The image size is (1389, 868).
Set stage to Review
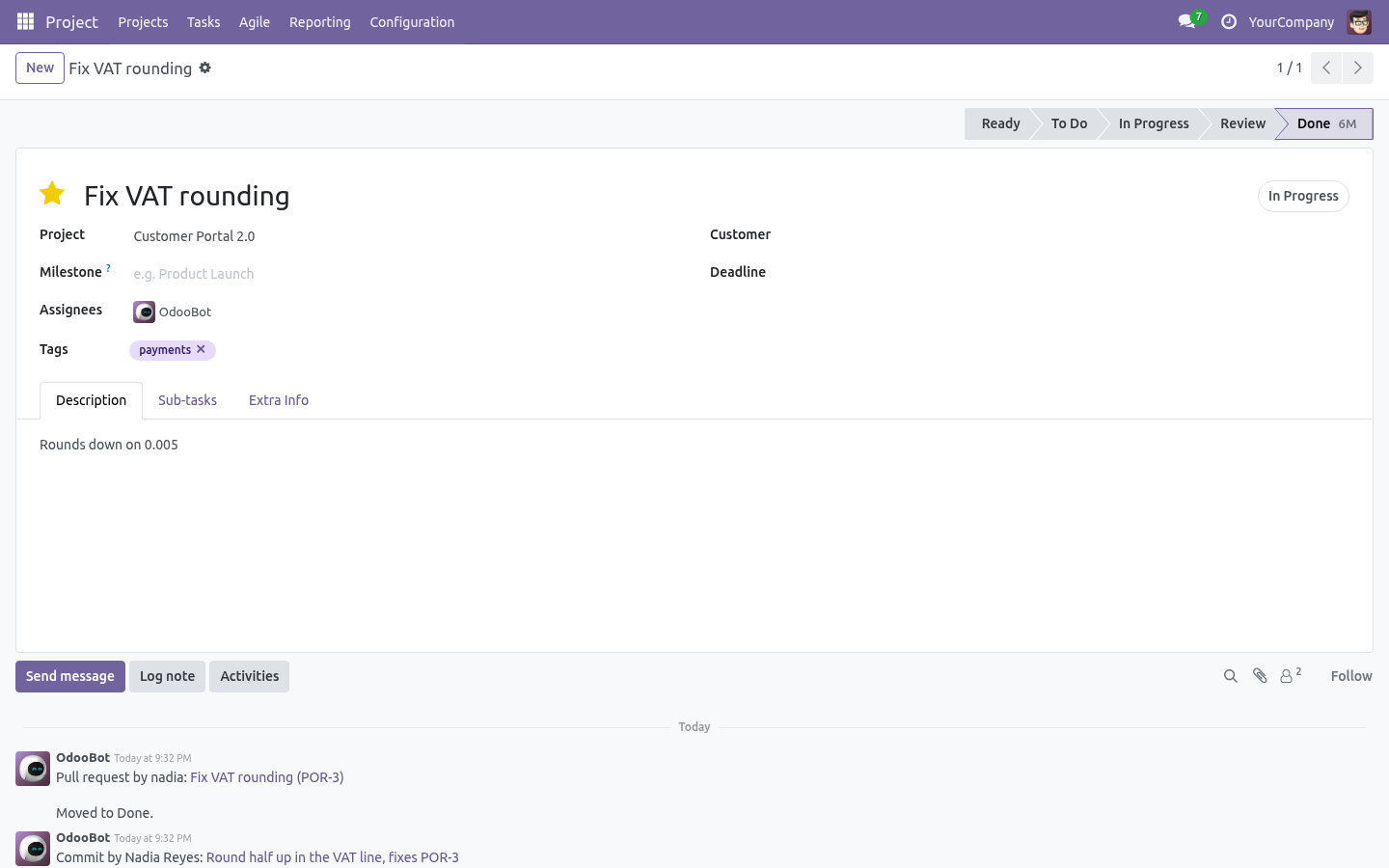click(1242, 123)
